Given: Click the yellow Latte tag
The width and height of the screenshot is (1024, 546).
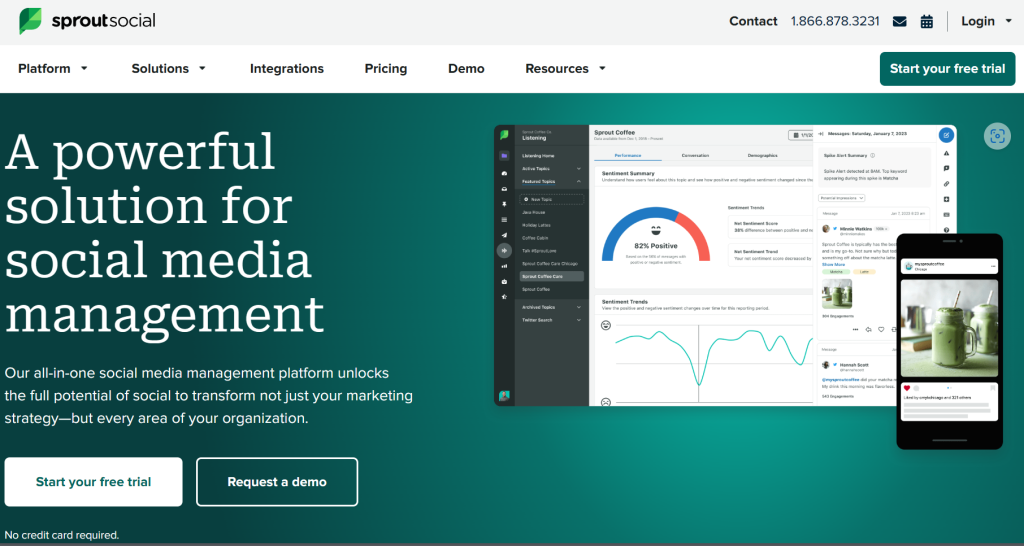Looking at the screenshot, I should 864,272.
